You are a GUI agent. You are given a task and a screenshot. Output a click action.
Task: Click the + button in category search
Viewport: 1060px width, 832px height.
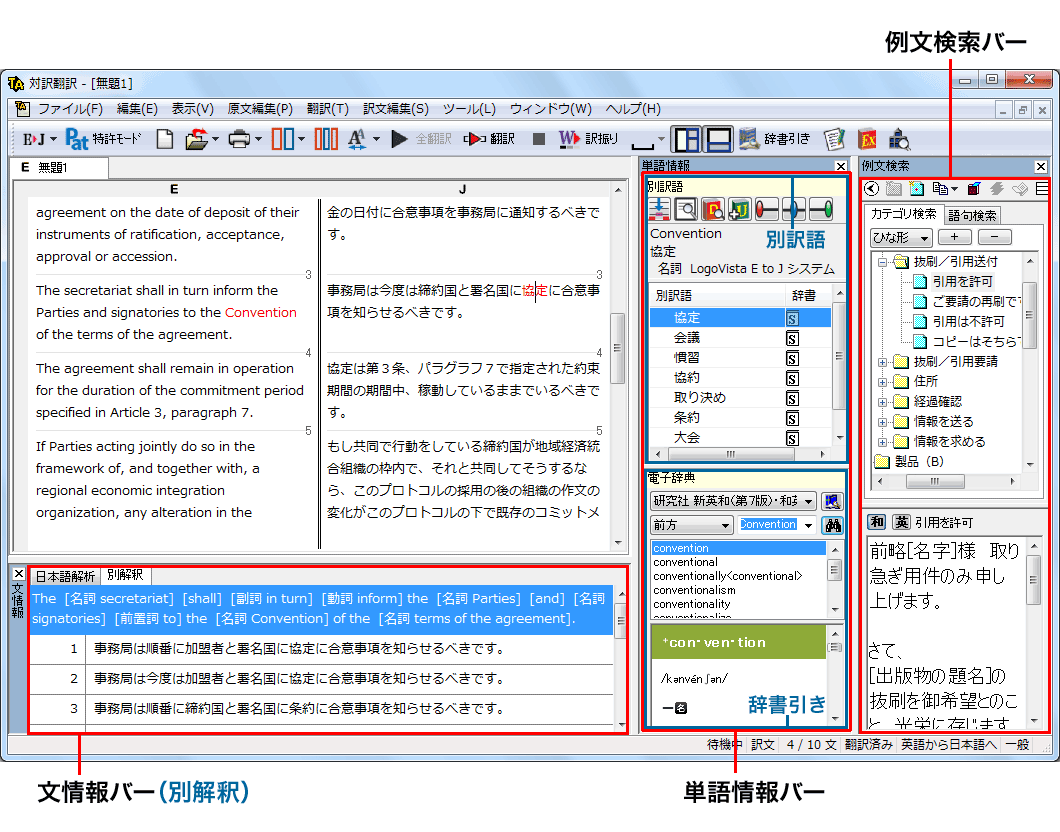click(x=954, y=237)
